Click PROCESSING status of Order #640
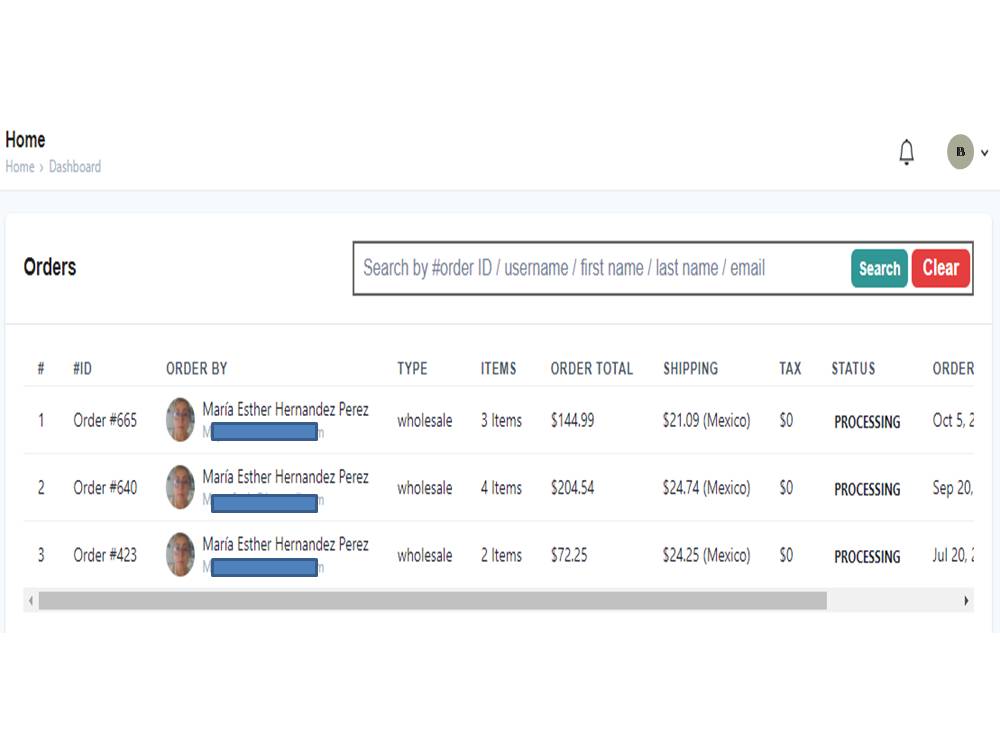This screenshot has width=1000, height=750. [x=867, y=490]
